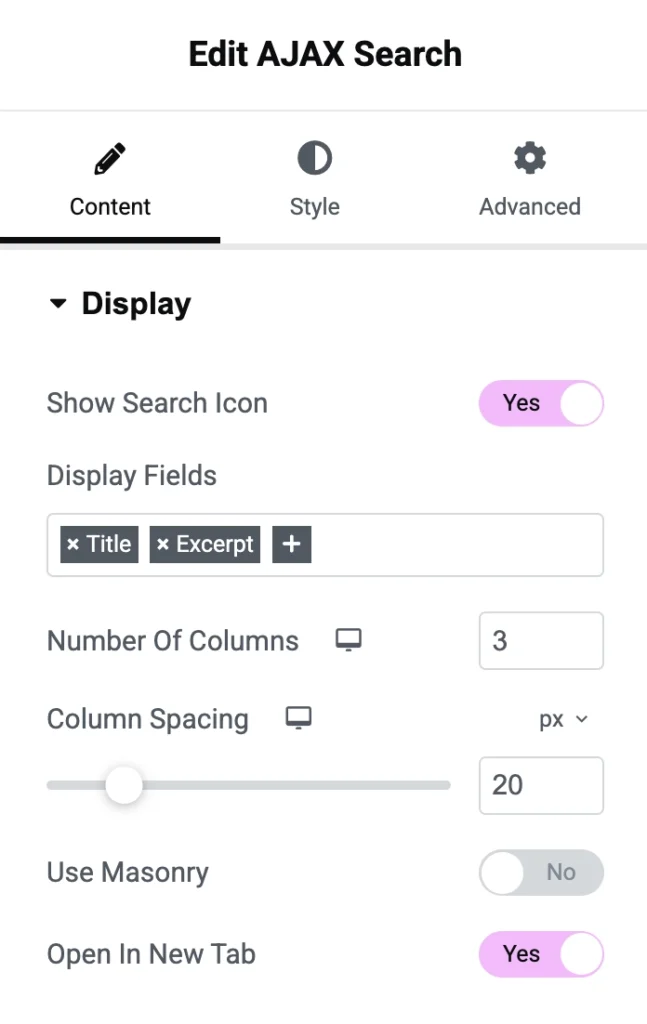Toggle the Show Search Icon switch
This screenshot has width=647, height=1024.
click(541, 404)
